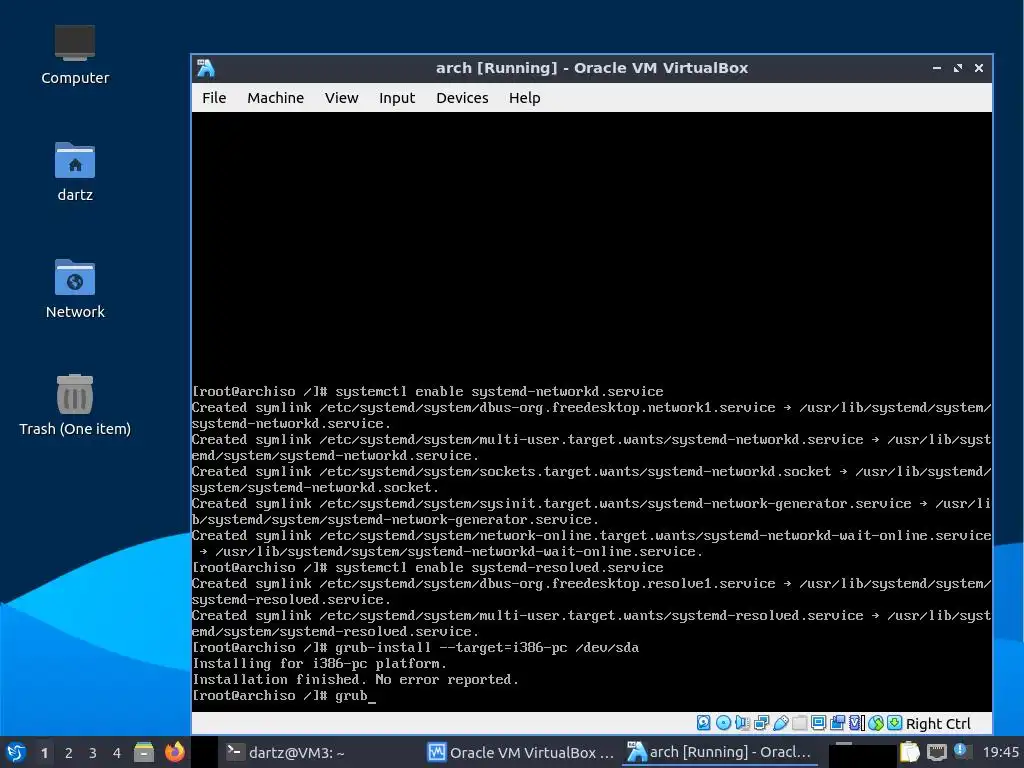Select the dartz home folder icon
Viewport: 1024px width, 768px height.
(x=74, y=172)
